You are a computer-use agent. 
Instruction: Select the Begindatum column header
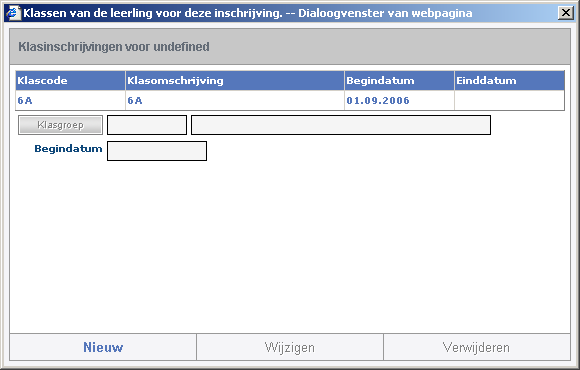[399, 81]
